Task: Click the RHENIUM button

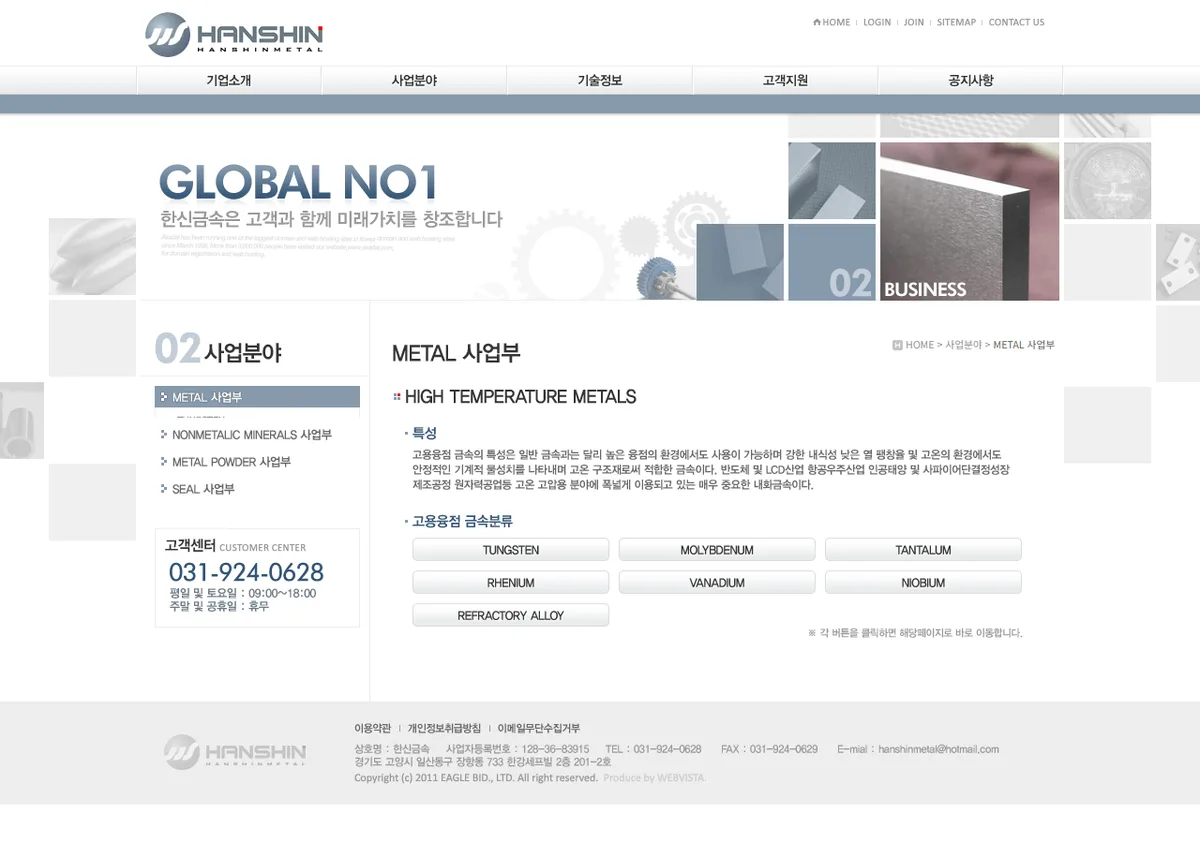Action: [511, 583]
